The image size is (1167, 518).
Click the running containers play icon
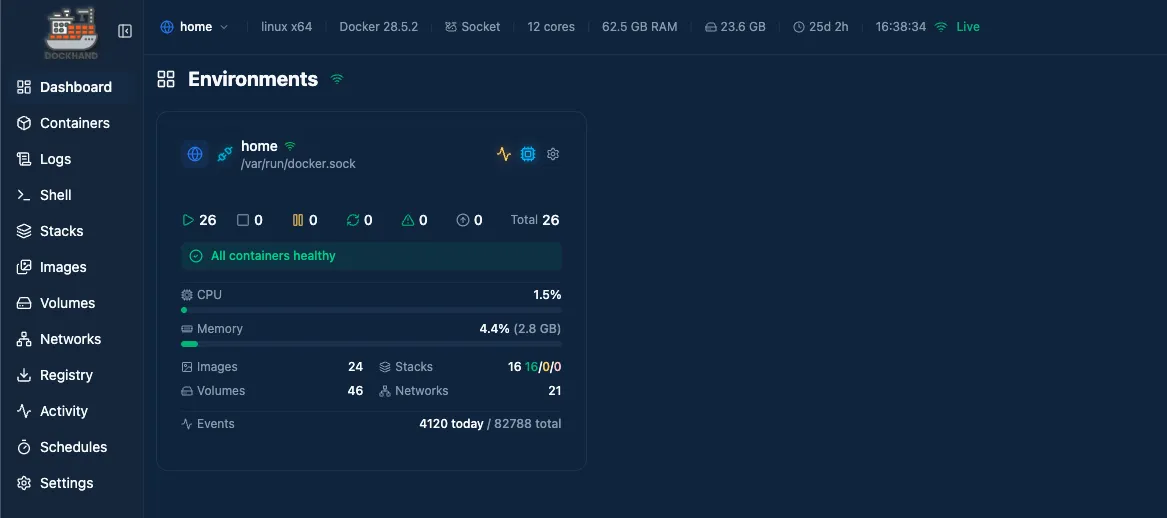coord(188,220)
